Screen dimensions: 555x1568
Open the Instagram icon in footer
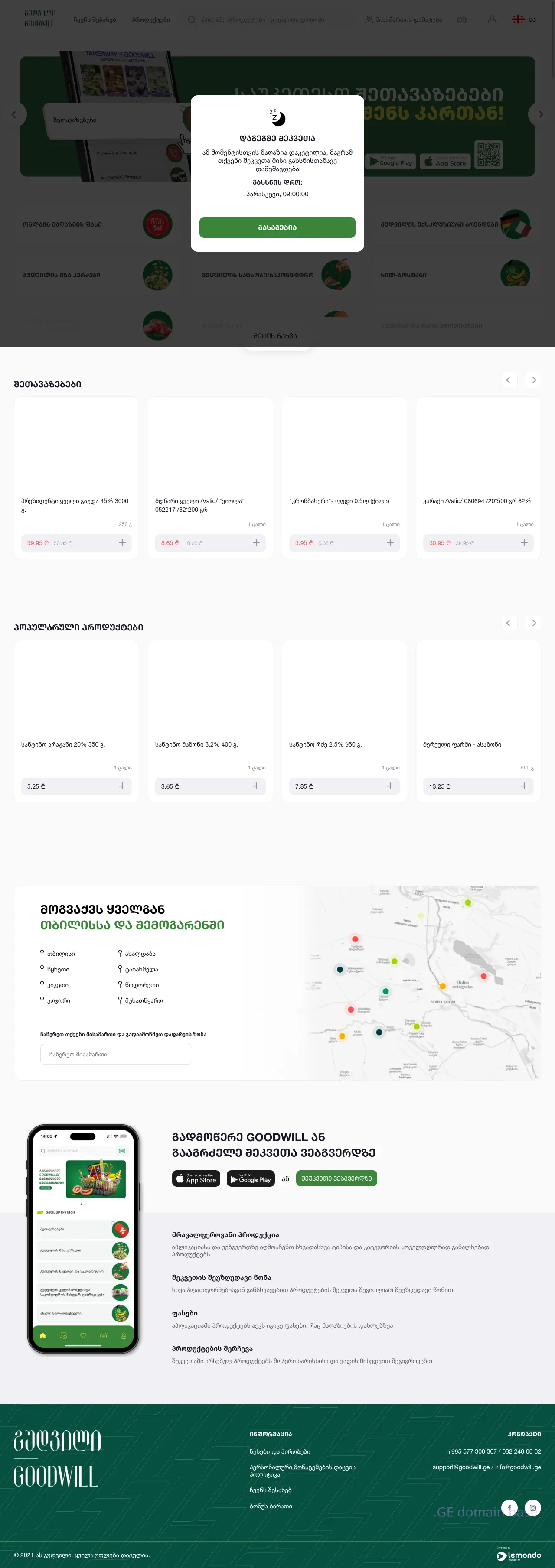pyautogui.click(x=532, y=1507)
